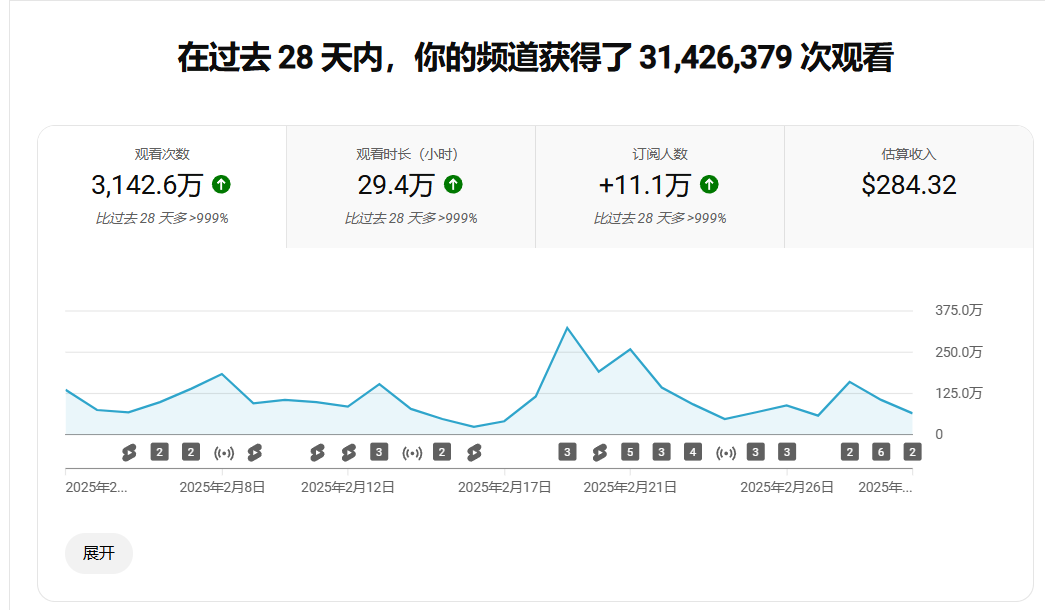Click the 250.0万 axis label
Viewport: 1045px width, 610px height.
tap(958, 352)
